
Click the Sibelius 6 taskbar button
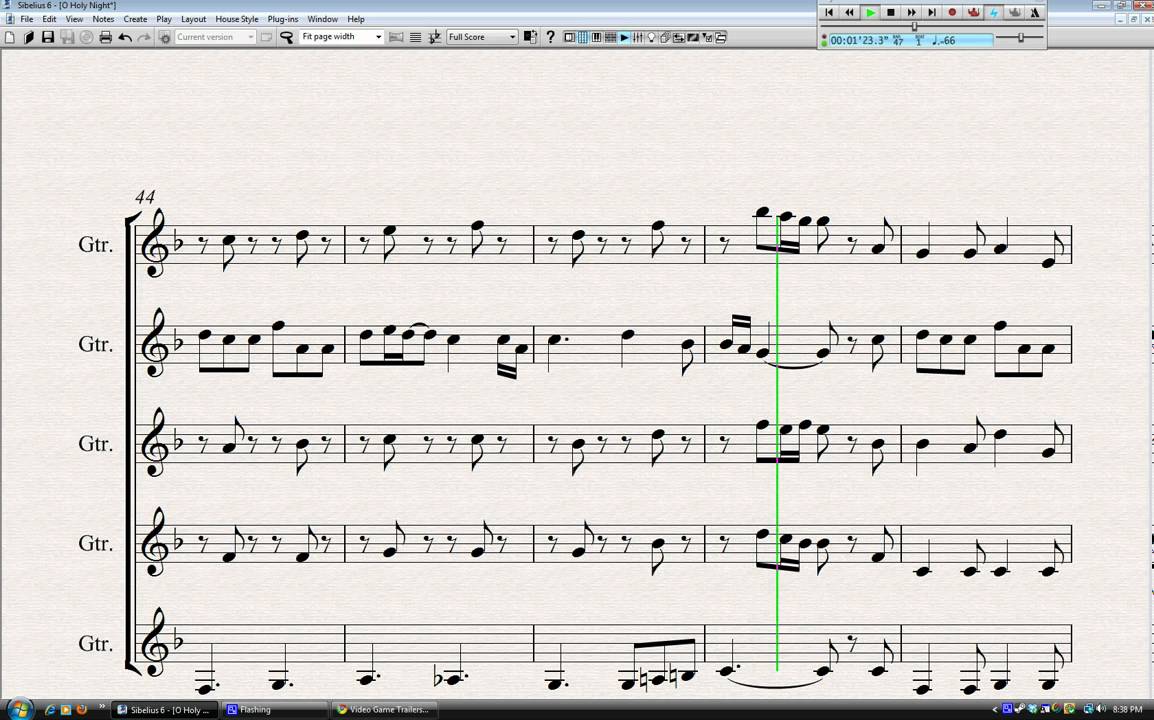(x=165, y=710)
